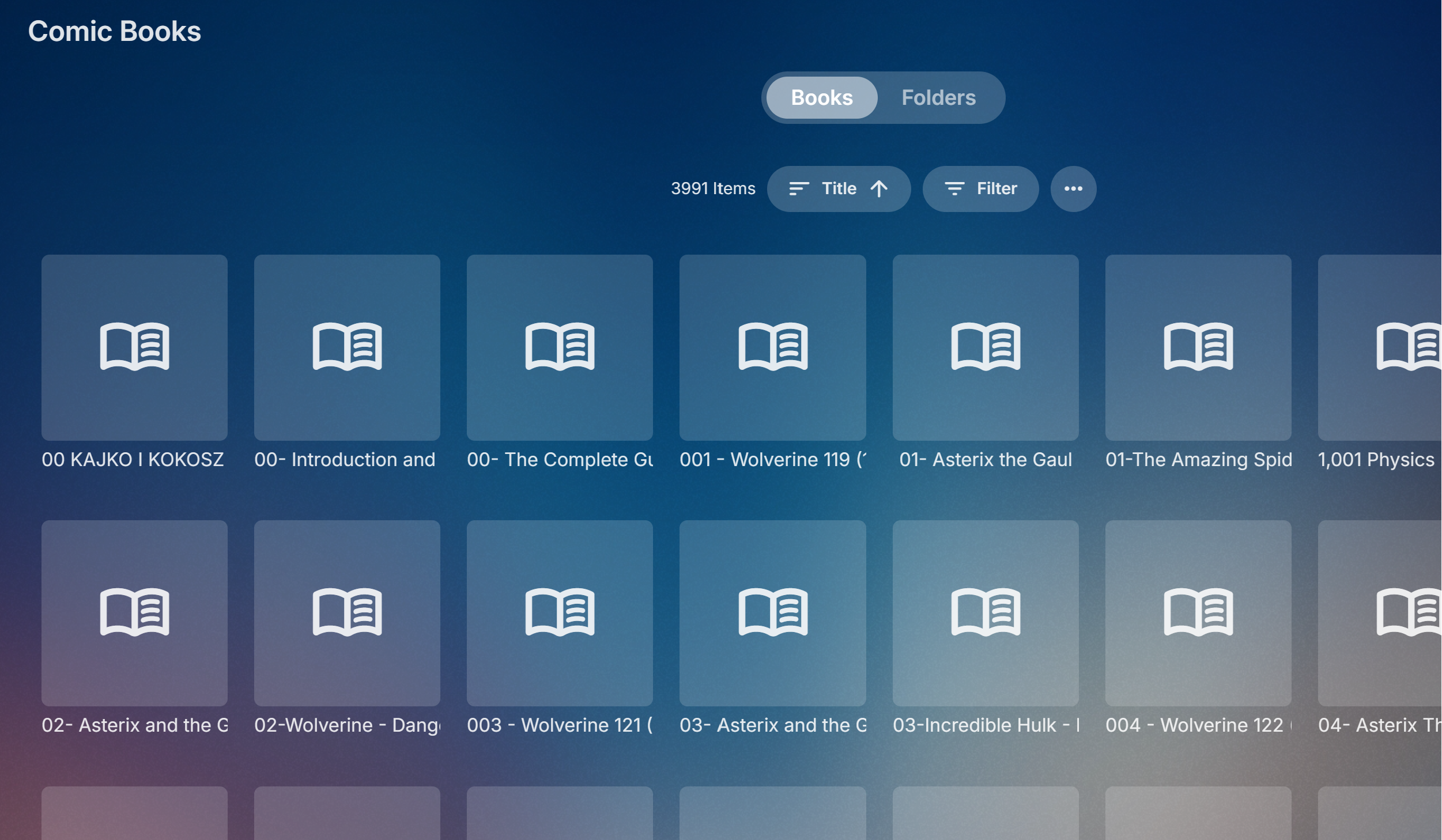The image size is (1442, 840).
Task: Open book icon for 02-Wolverine - Danger
Action: pyautogui.click(x=347, y=612)
